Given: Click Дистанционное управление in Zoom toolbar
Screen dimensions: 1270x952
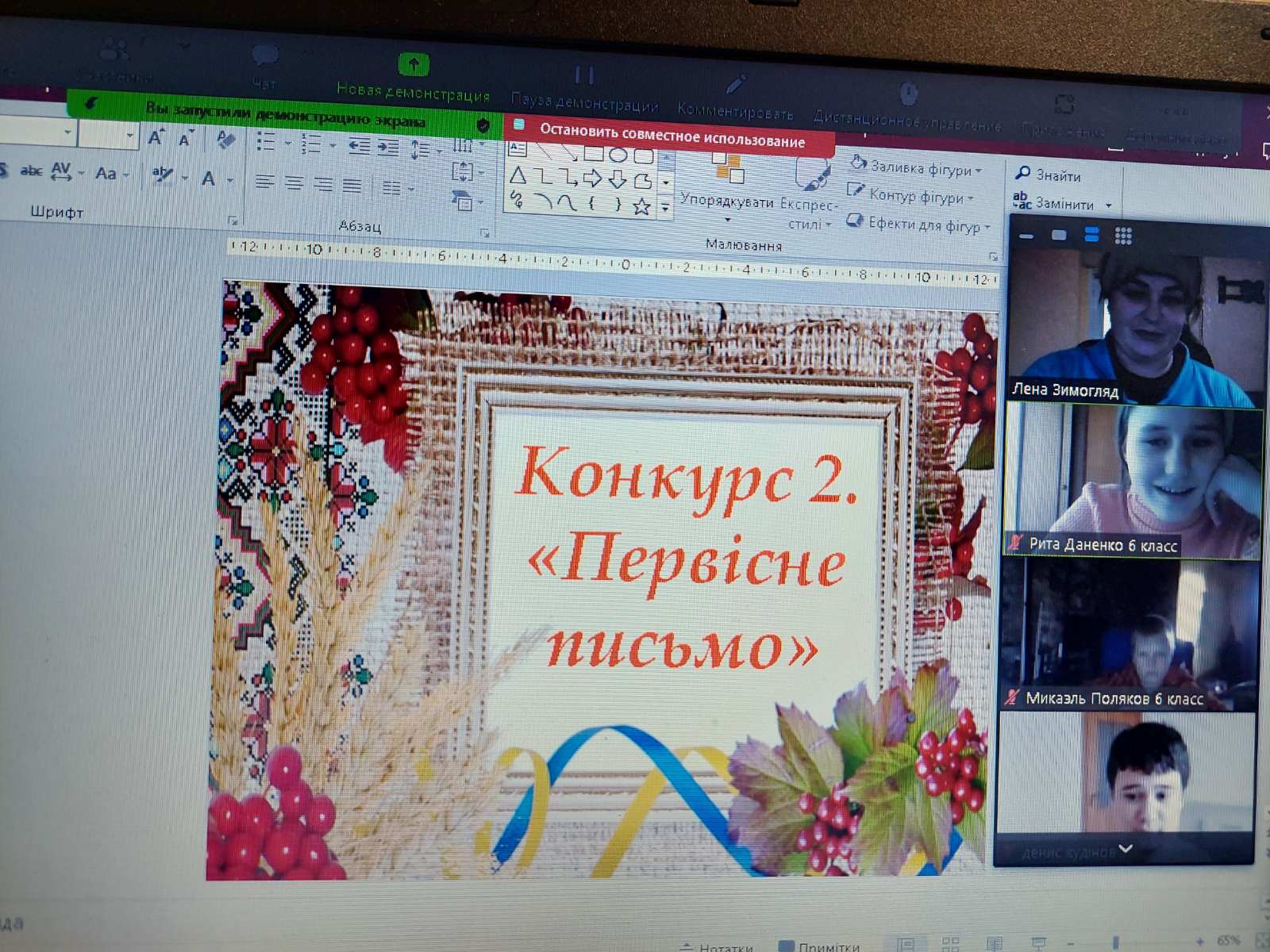Looking at the screenshot, I should pyautogui.click(x=907, y=107).
